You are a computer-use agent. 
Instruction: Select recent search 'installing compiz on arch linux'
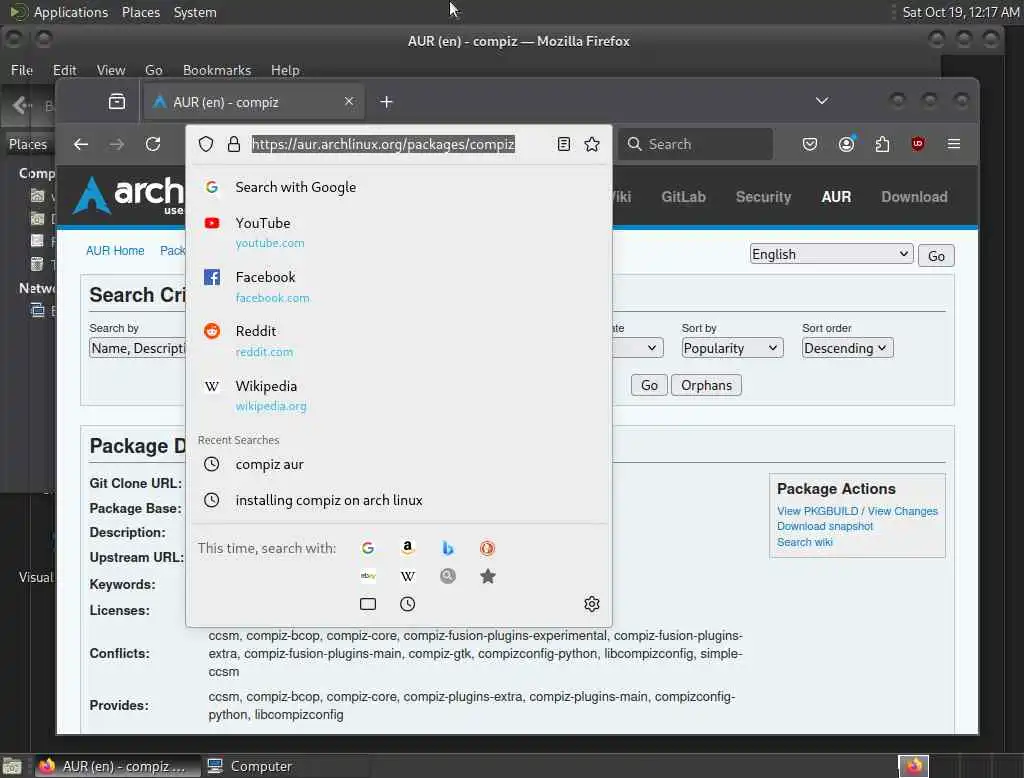click(398, 500)
